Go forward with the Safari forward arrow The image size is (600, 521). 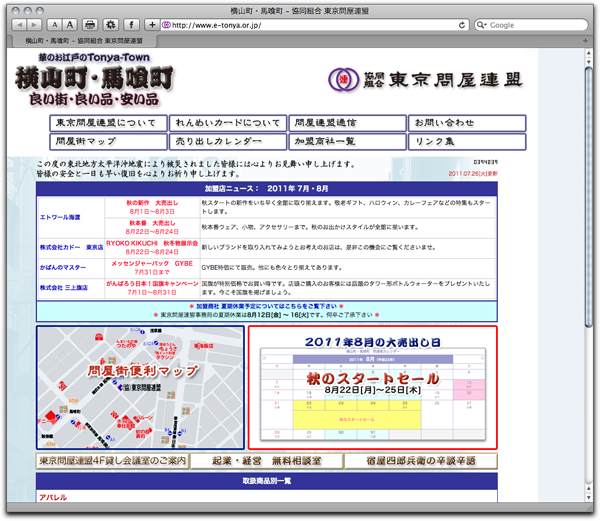tap(34, 25)
